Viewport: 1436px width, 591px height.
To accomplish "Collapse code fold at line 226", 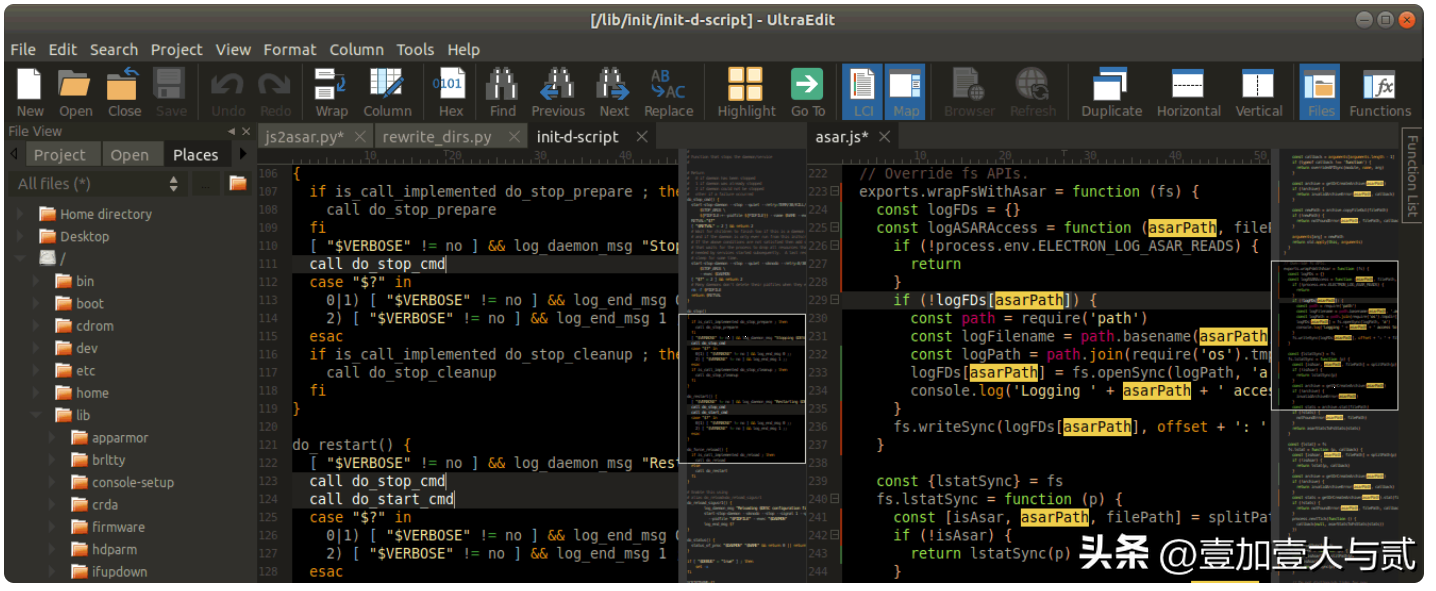I will [x=835, y=246].
